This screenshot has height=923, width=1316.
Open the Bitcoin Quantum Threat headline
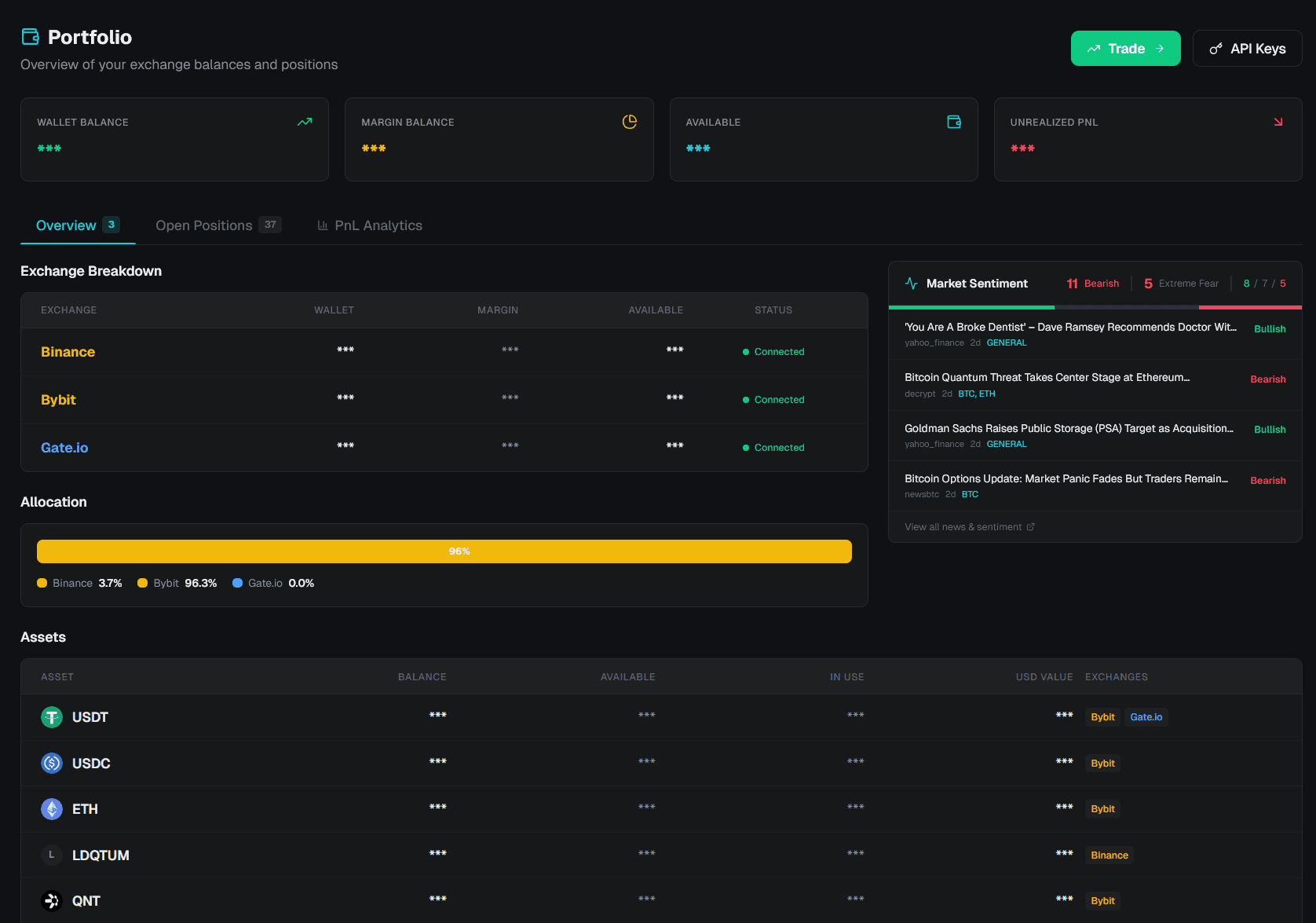coord(1047,378)
